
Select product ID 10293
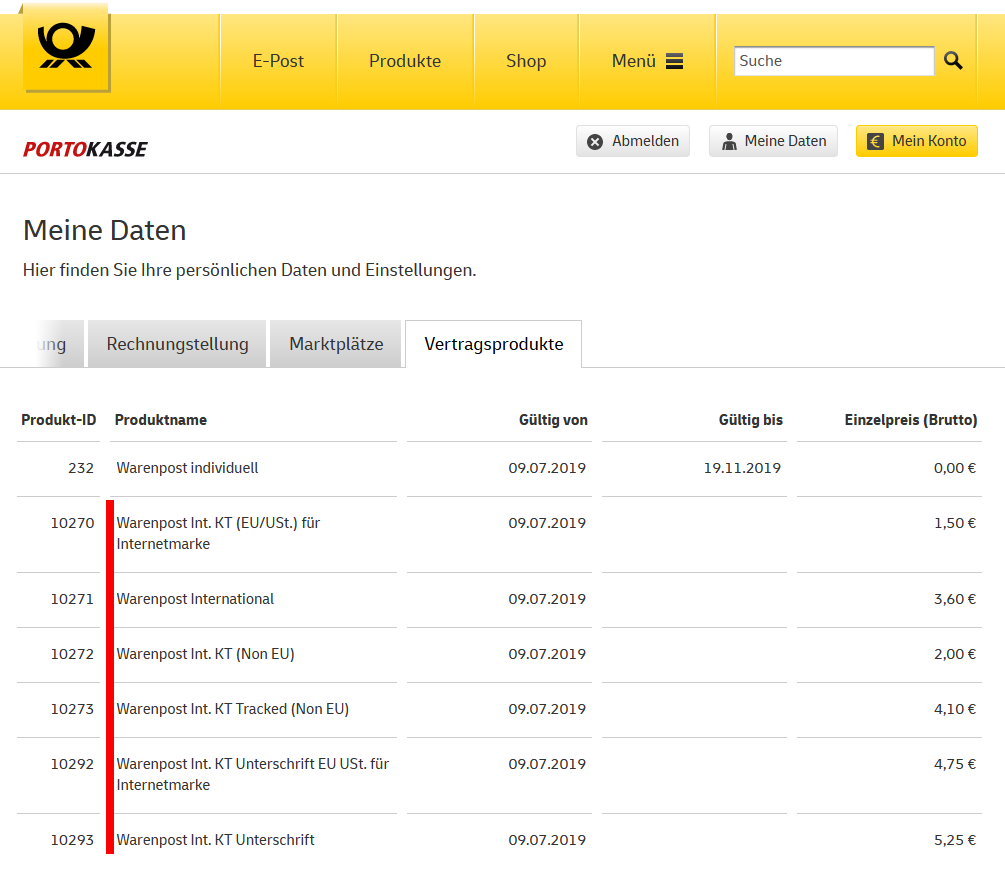click(x=72, y=840)
